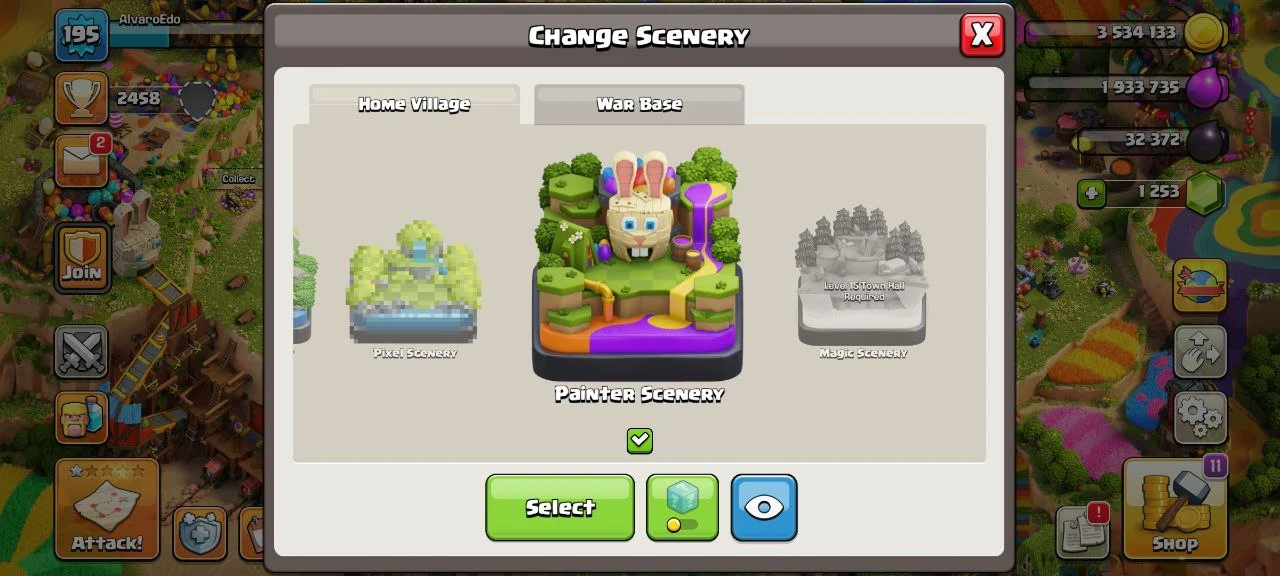Open the trophy league badge
1280x576 pixels.
[x=82, y=100]
